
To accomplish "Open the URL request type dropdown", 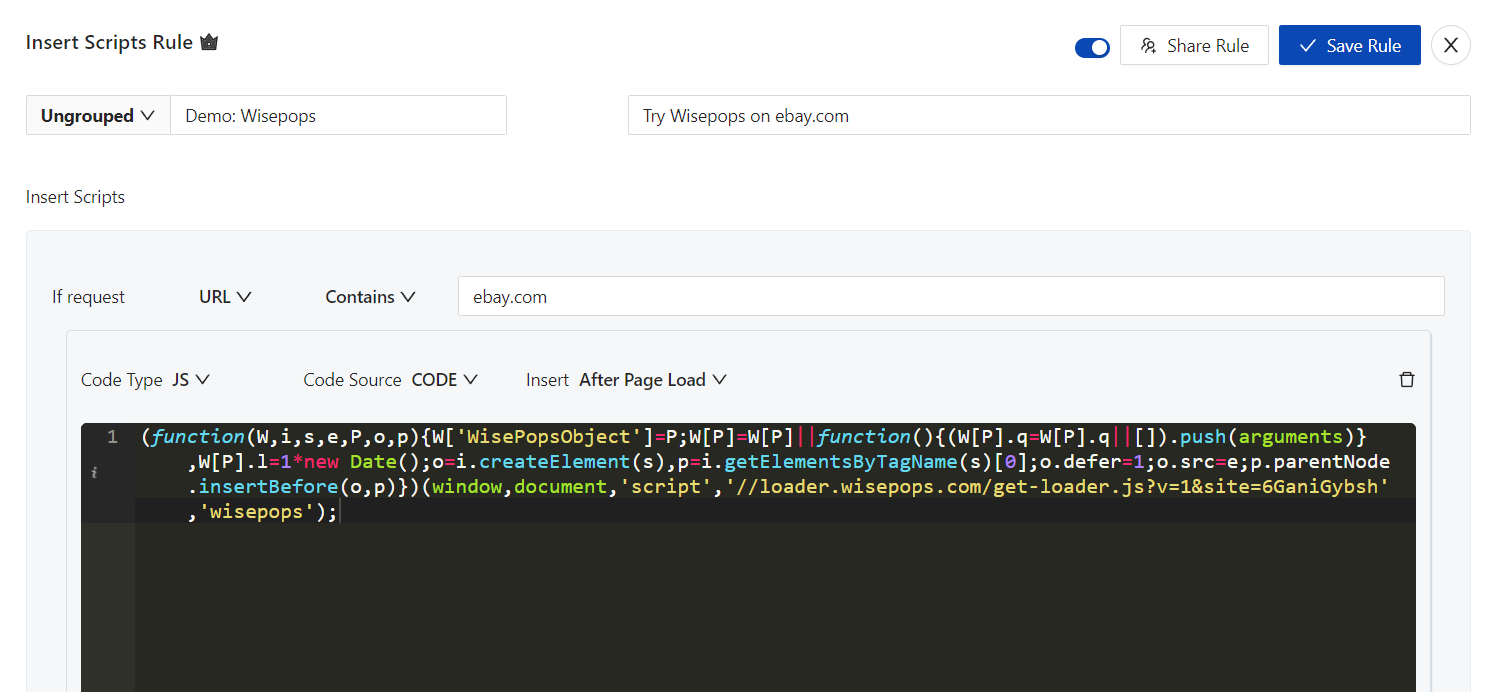I will pos(225,296).
